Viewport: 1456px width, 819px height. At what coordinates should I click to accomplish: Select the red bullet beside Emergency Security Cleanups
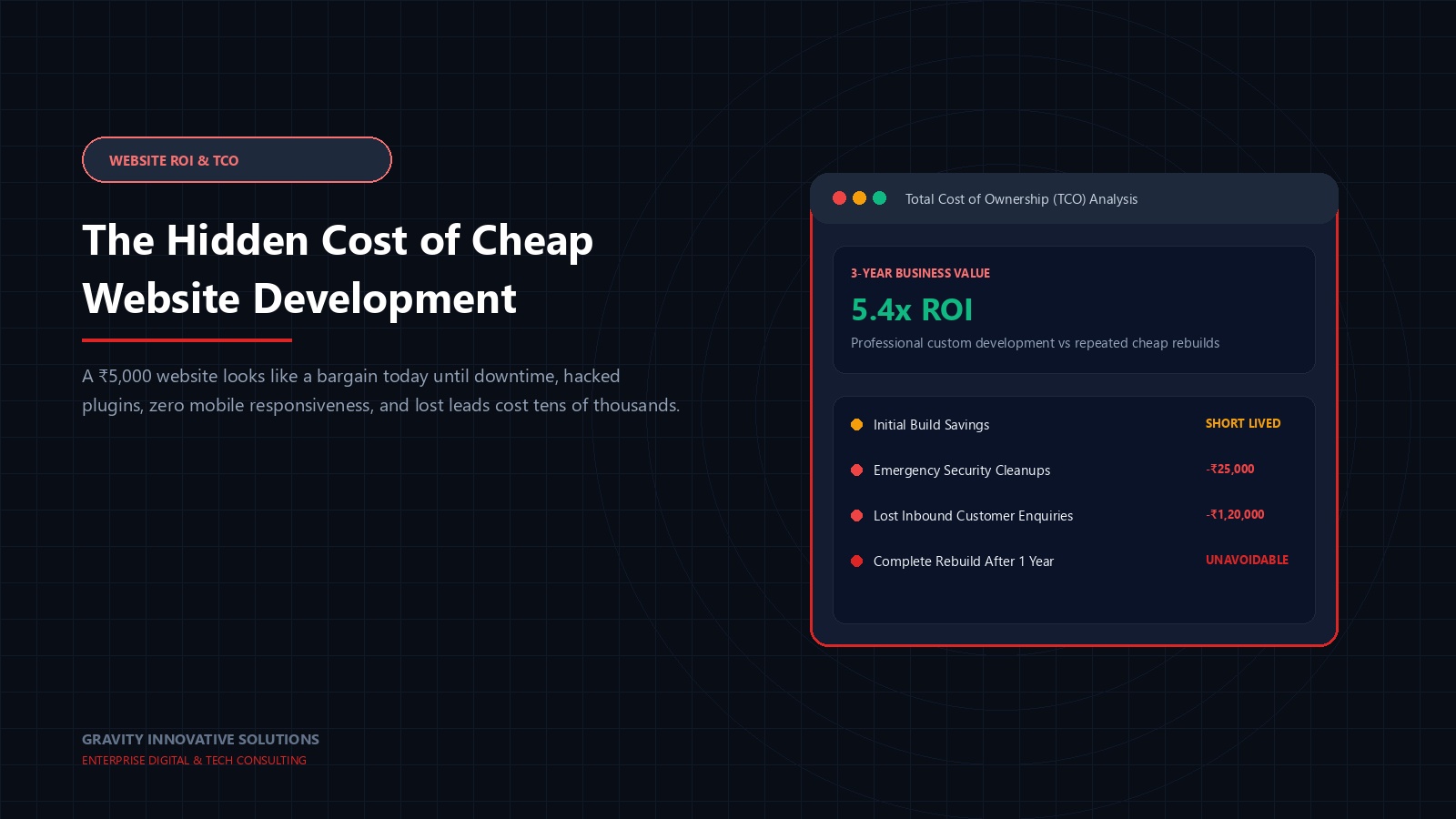(856, 470)
